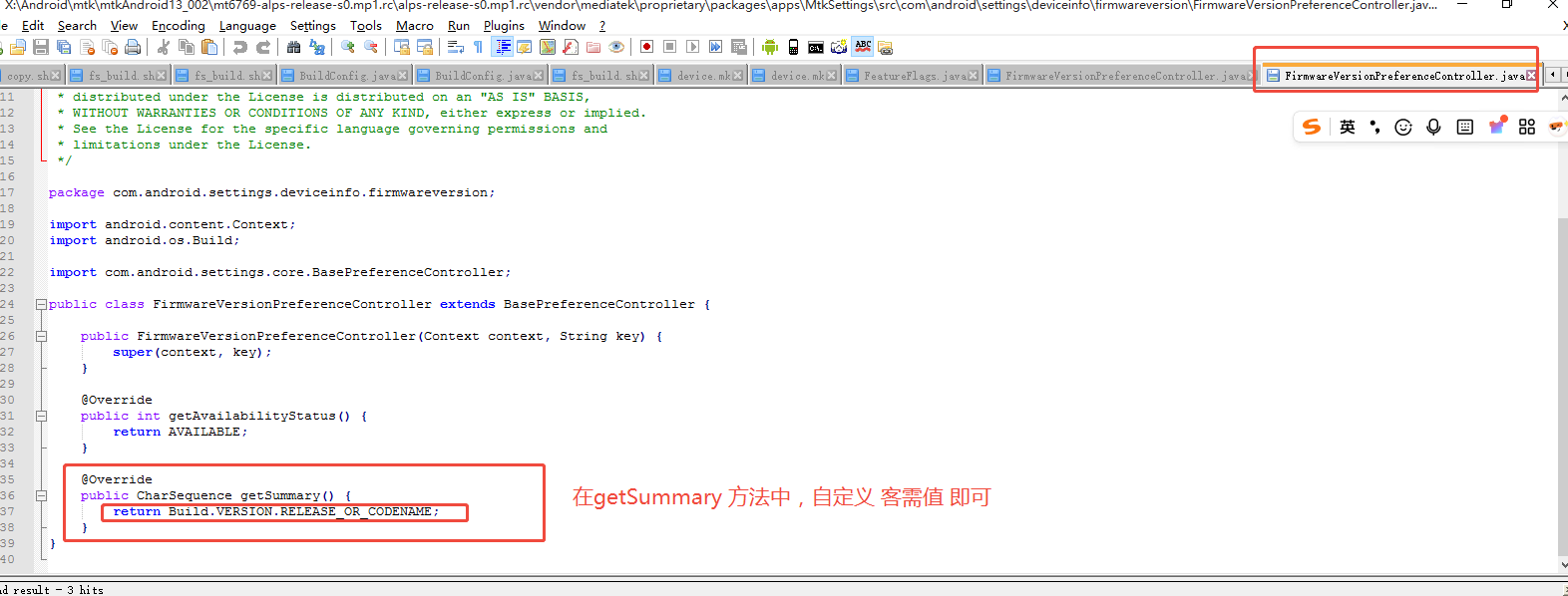This screenshot has height=596, width=1568.
Task: Open Sogou IME soft keyboard icon
Action: coord(1464,127)
